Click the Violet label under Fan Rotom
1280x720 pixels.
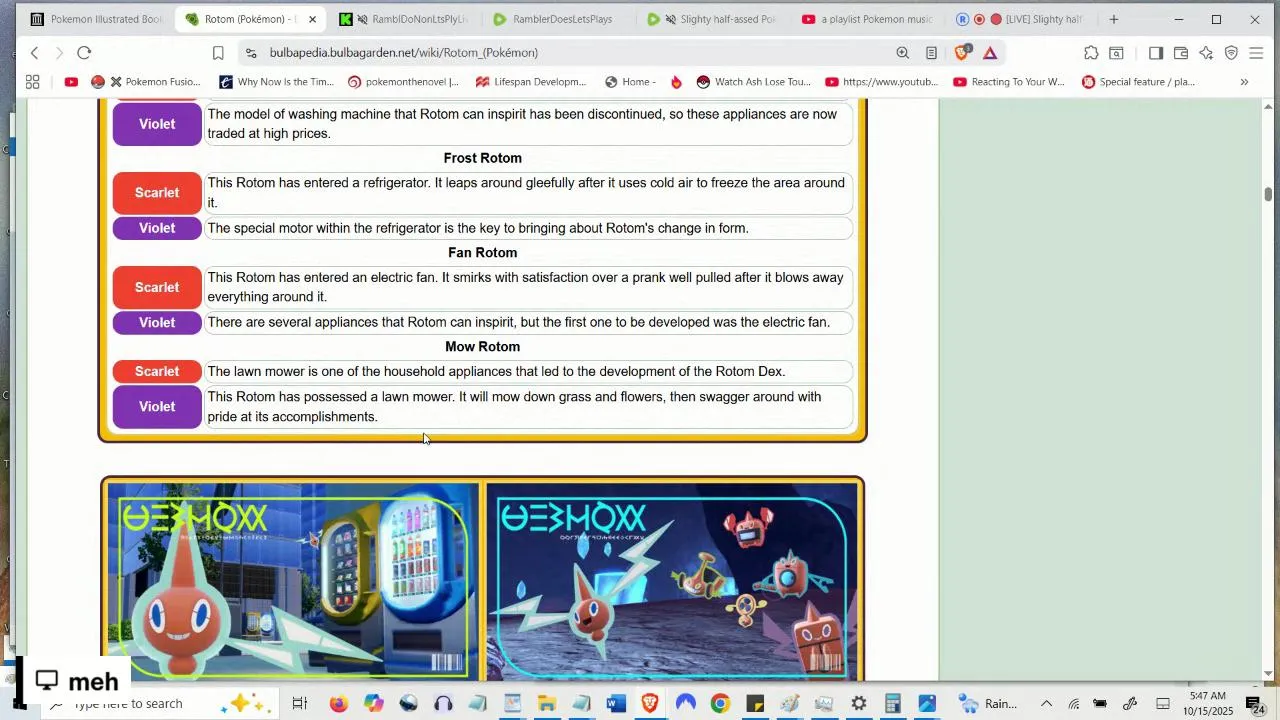157,322
